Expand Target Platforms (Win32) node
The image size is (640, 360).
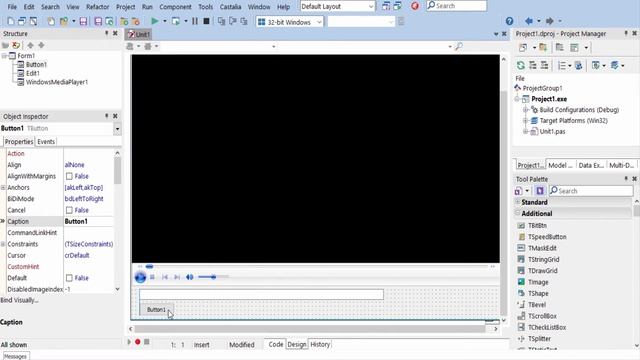pos(526,121)
